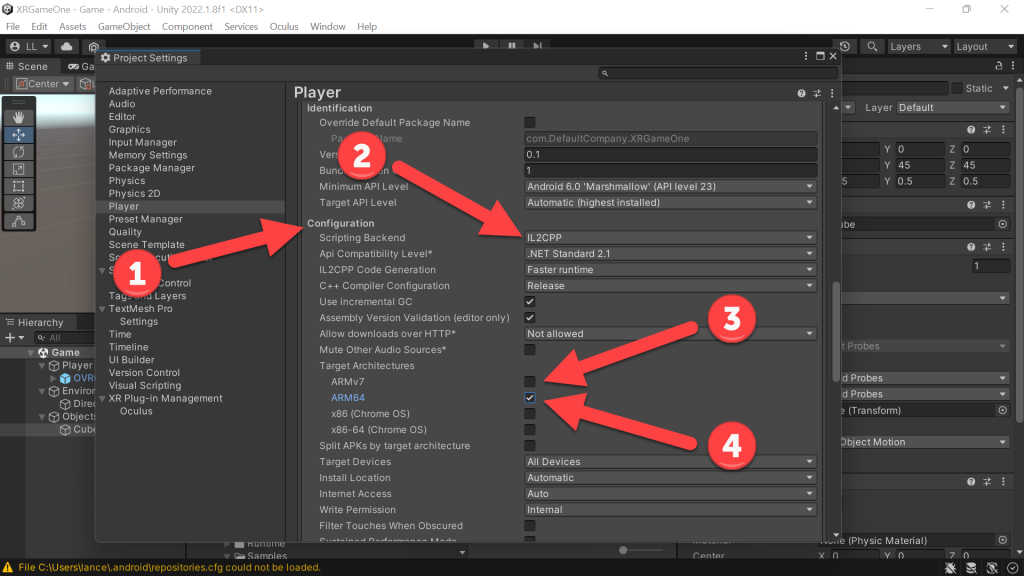Click the global search magnifier icon
This screenshot has width=1024, height=576.
[x=872, y=46]
